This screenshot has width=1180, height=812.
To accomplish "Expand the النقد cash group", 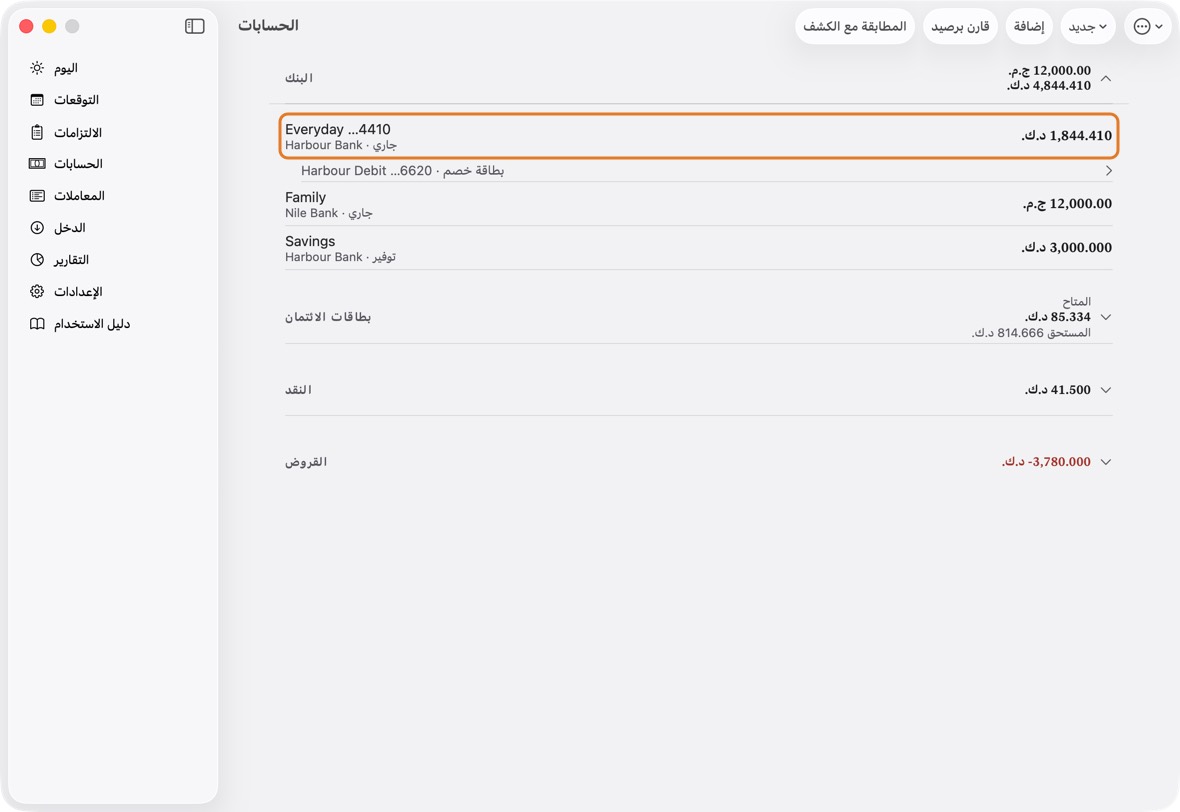I will coord(1105,390).
